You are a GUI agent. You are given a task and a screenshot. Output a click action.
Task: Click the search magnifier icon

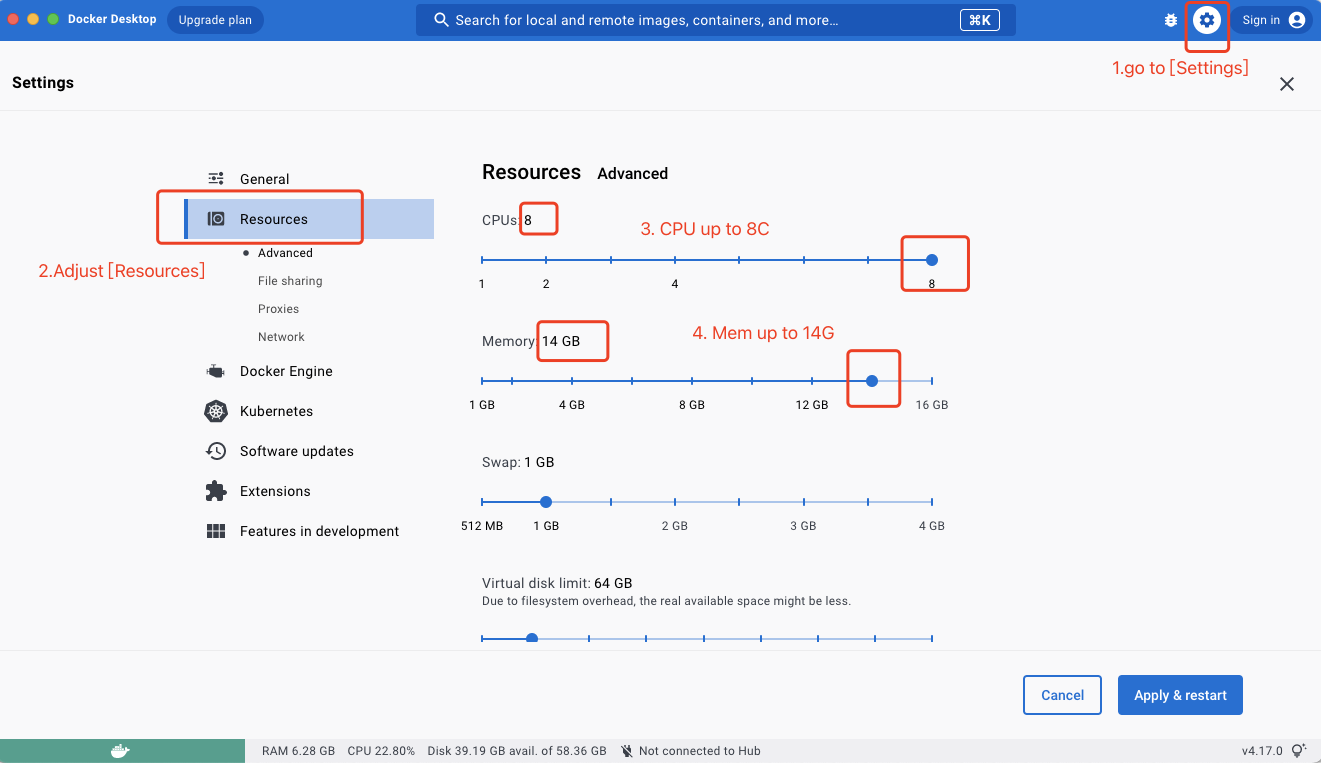point(440,20)
